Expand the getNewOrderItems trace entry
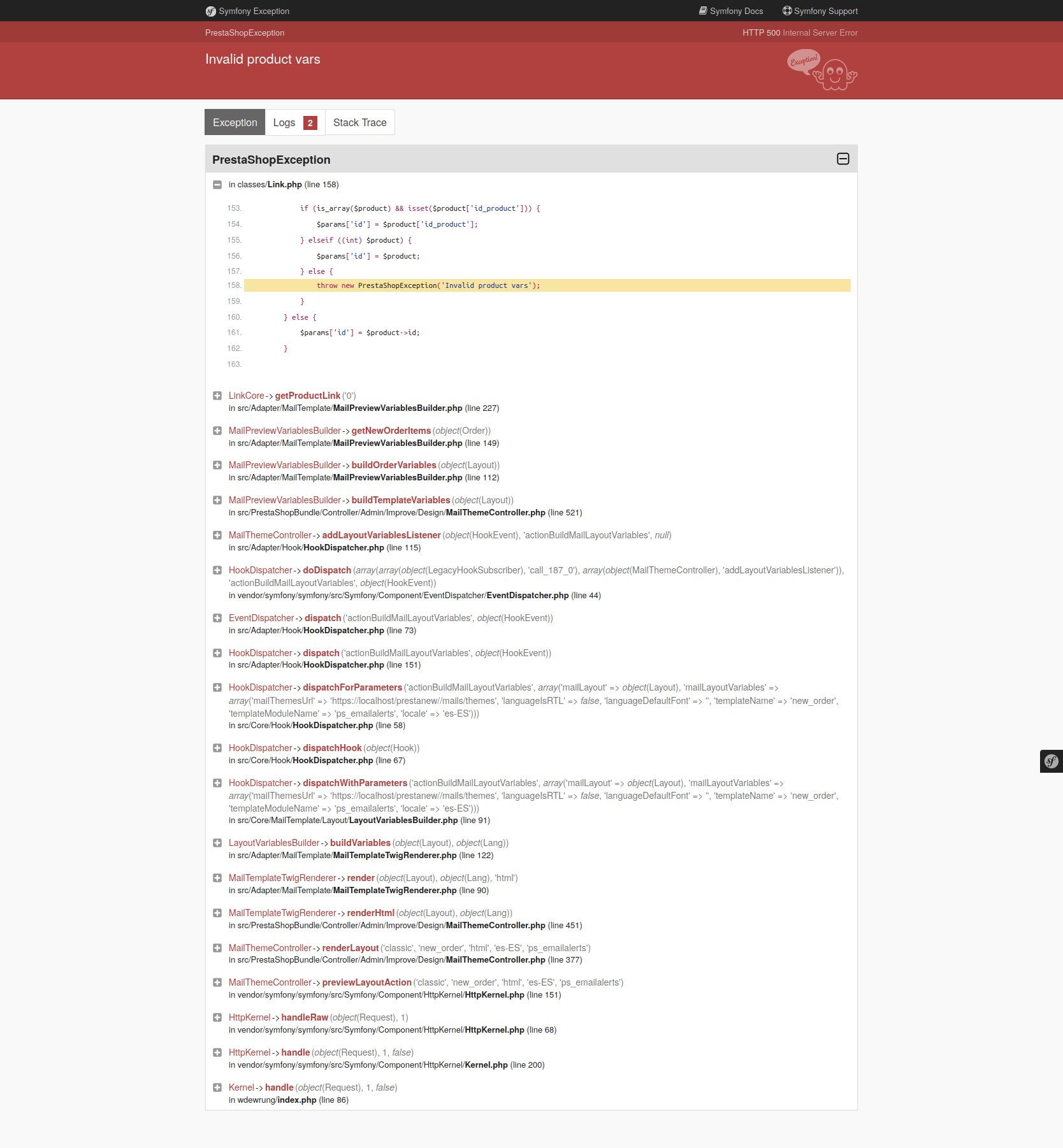The height and width of the screenshot is (1148, 1063). click(217, 431)
